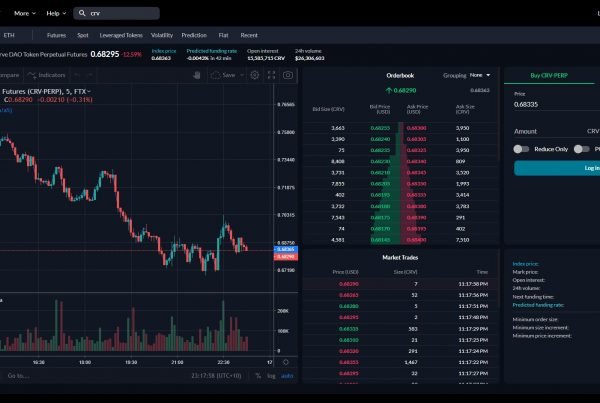Viewport: 600px width, 403px height.
Task: Open the Help dropdown menu
Action: [56, 13]
